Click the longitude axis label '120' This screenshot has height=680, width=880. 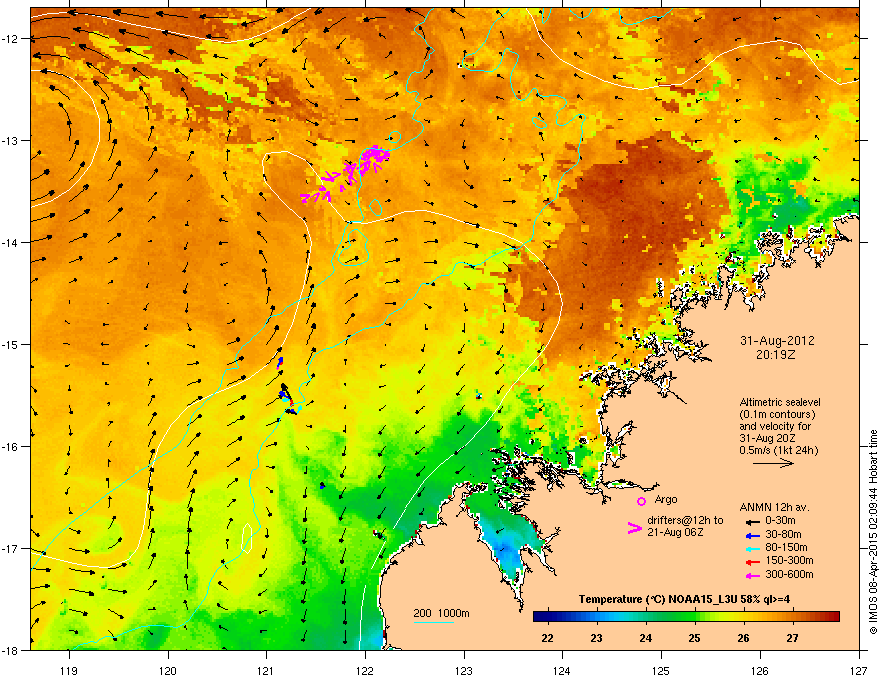[168, 670]
